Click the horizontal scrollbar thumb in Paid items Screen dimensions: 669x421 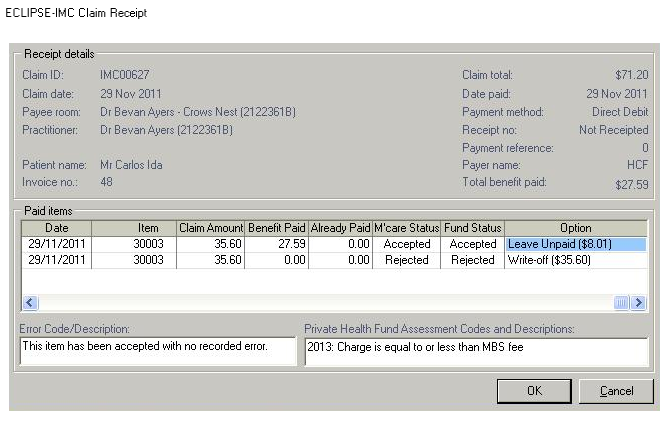(x=621, y=303)
